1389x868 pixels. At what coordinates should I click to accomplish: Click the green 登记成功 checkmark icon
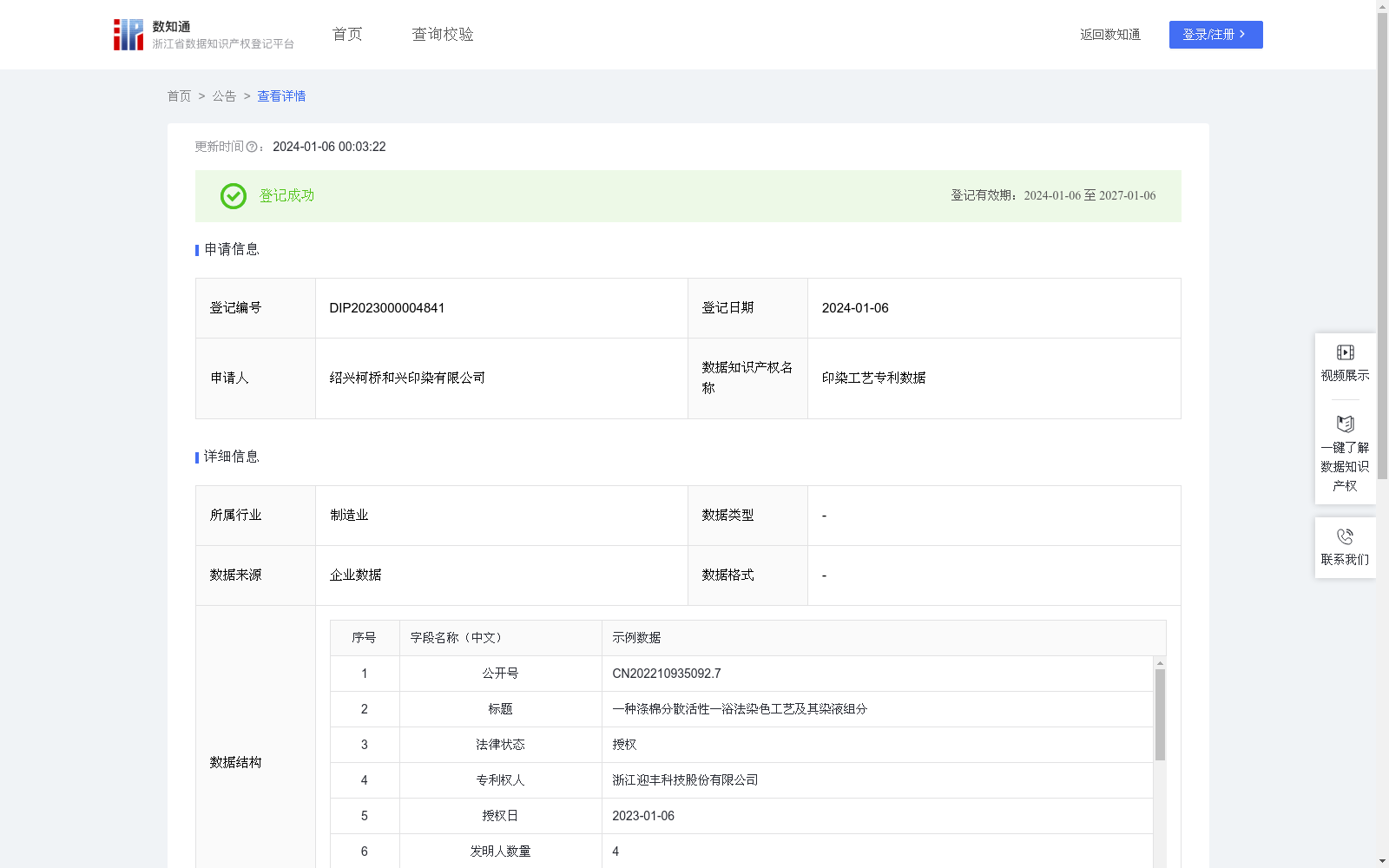pos(233,196)
